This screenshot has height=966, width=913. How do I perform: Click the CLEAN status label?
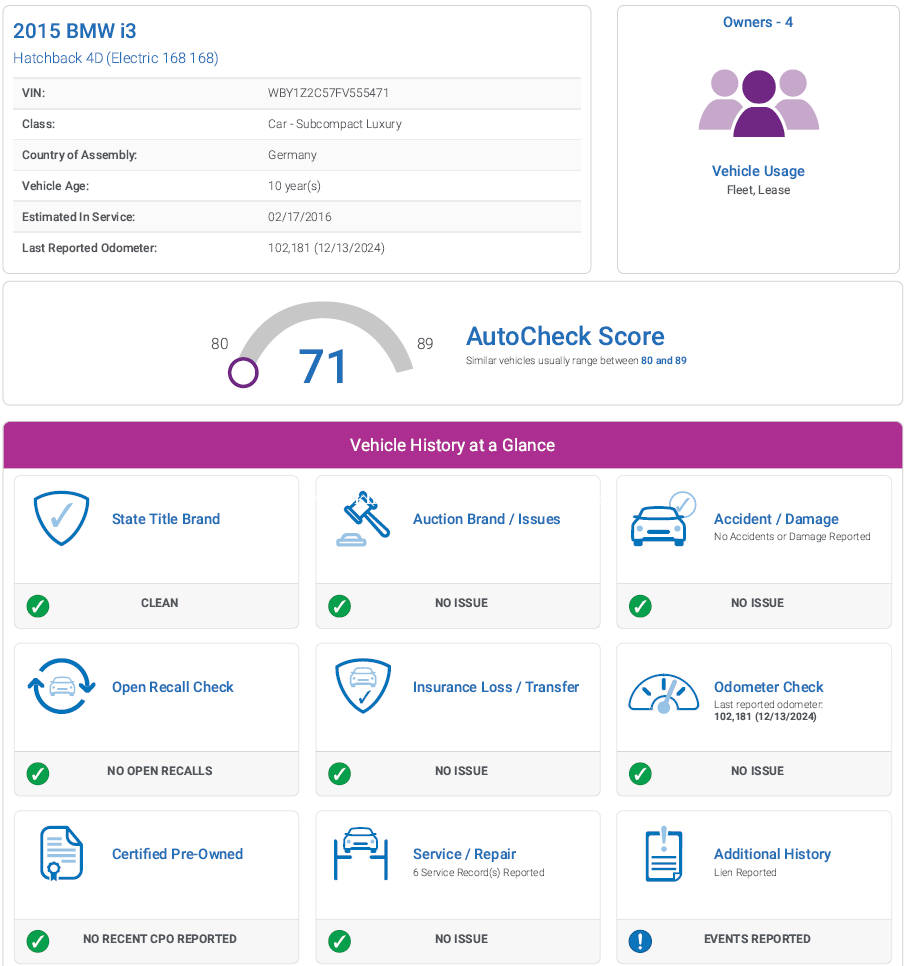(160, 603)
